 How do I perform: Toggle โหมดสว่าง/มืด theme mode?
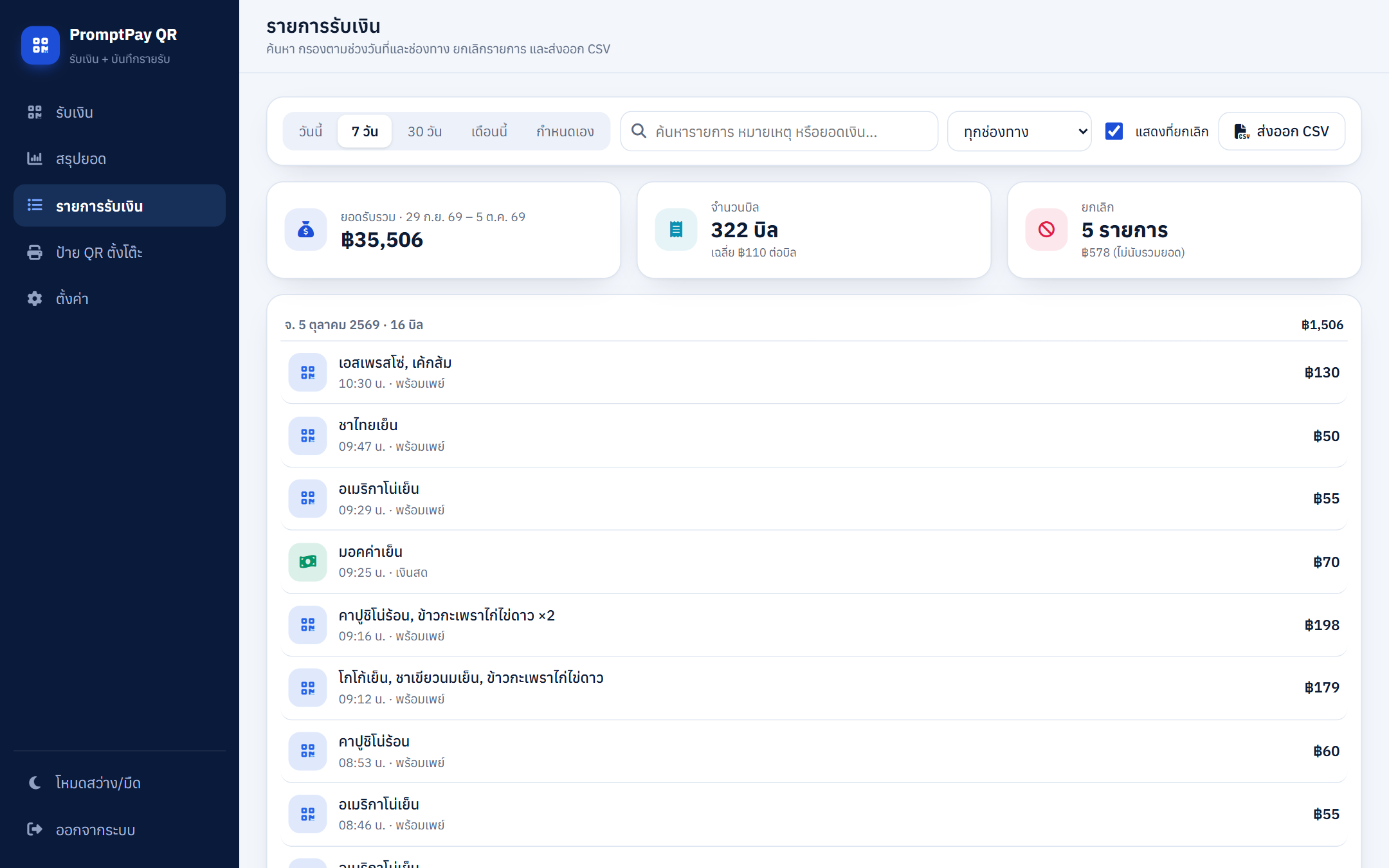120,782
